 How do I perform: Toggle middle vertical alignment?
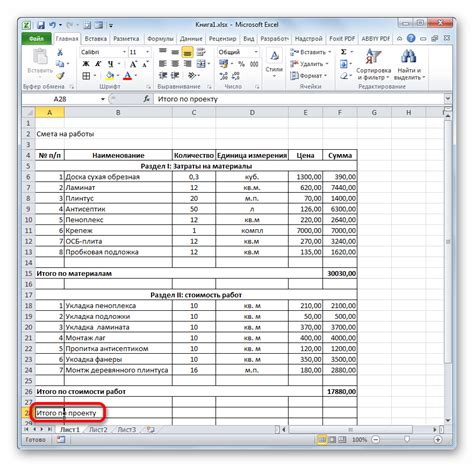coord(175,52)
